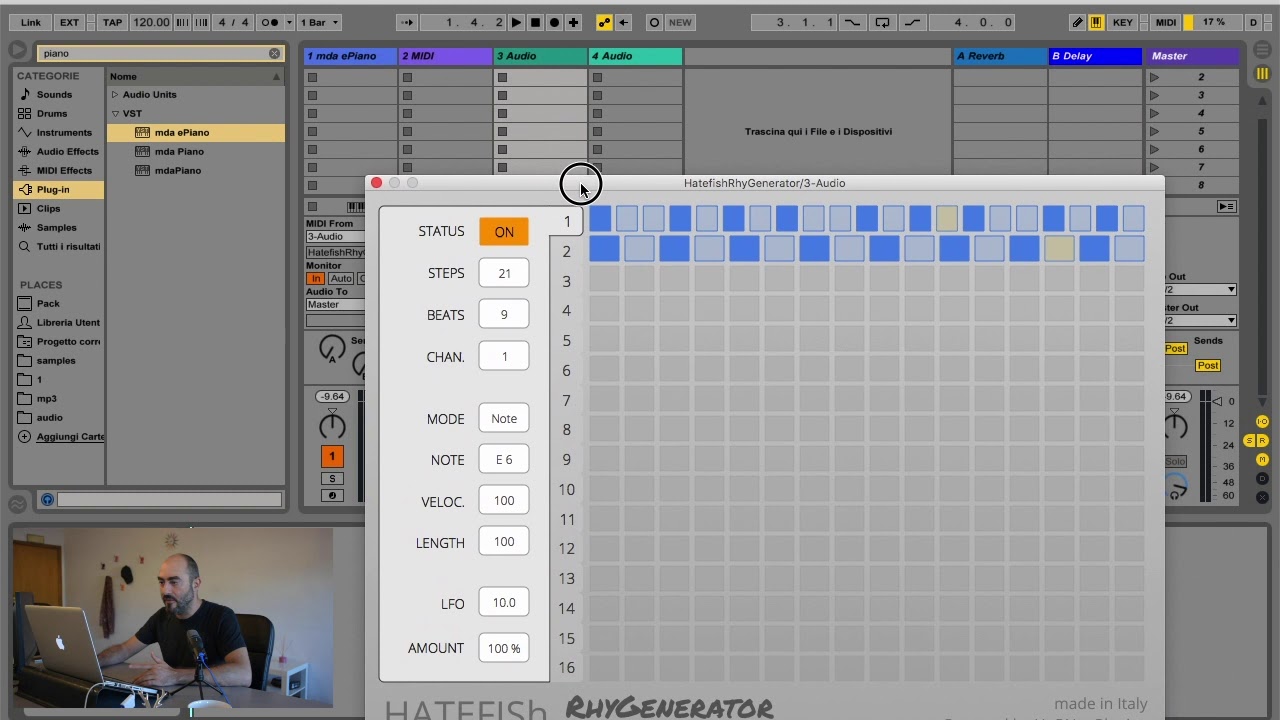Toggle the Punch-In switch

coord(852,22)
